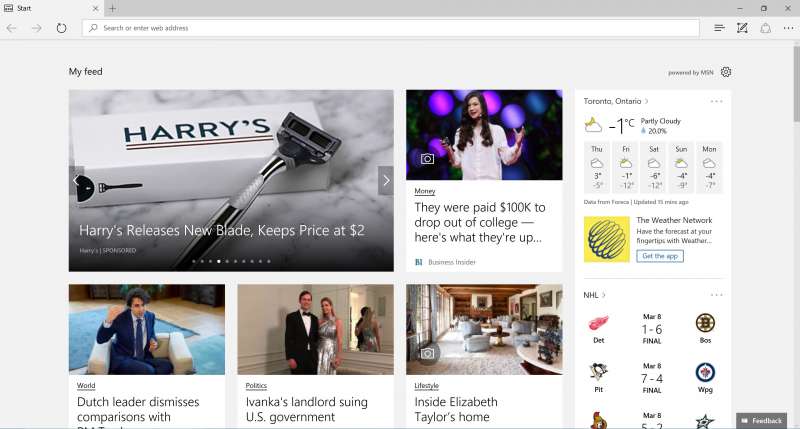Open a new tab with plus button
This screenshot has height=429, width=800.
(x=112, y=9)
